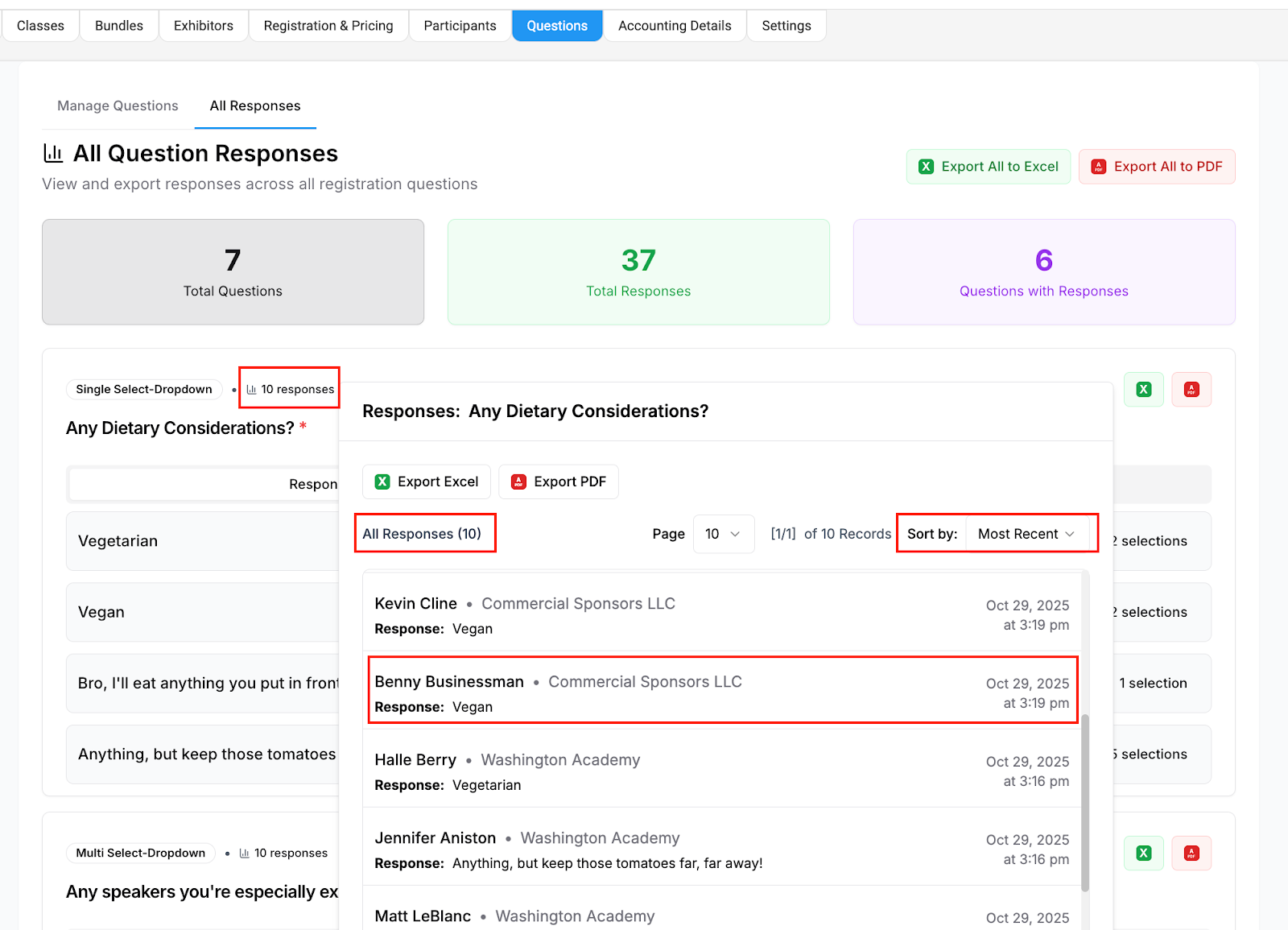The width and height of the screenshot is (1288, 930).
Task: Click red PDF icon for Dietary Considerations question
Action: pos(1191,390)
